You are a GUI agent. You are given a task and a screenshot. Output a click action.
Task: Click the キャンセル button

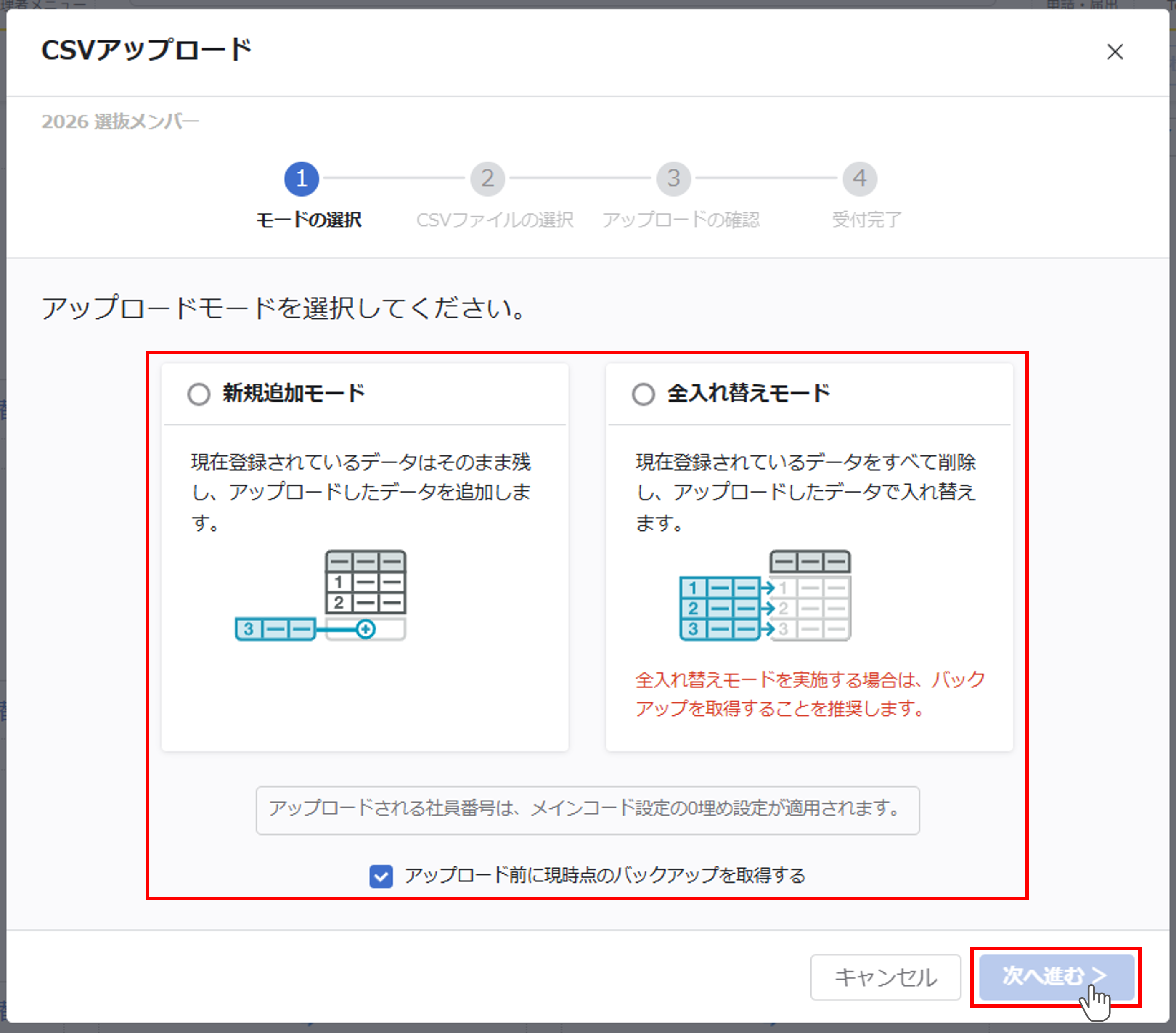pyautogui.click(x=885, y=977)
